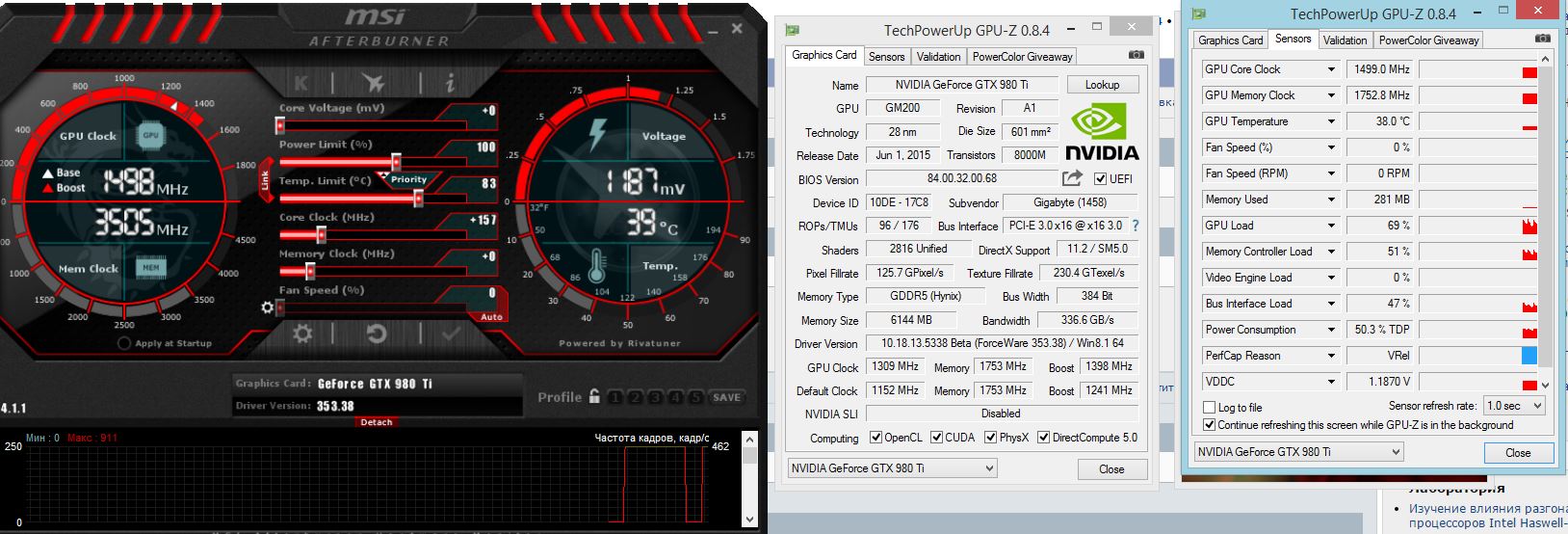This screenshot has width=1568, height=534.
Task: Open fan settings gear beside Fan Speed slider
Action: coord(268,307)
